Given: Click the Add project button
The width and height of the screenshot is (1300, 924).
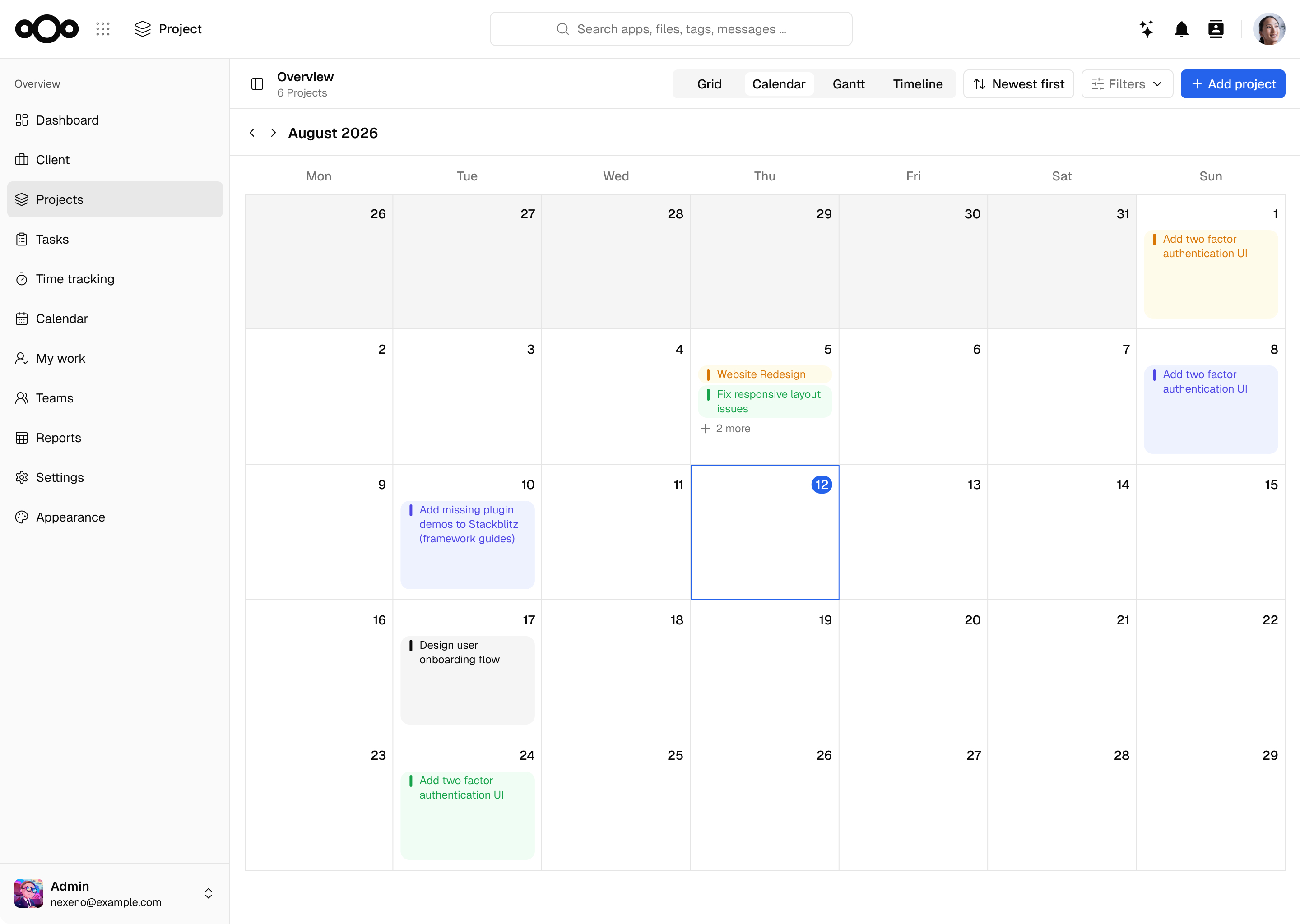Looking at the screenshot, I should 1233,84.
